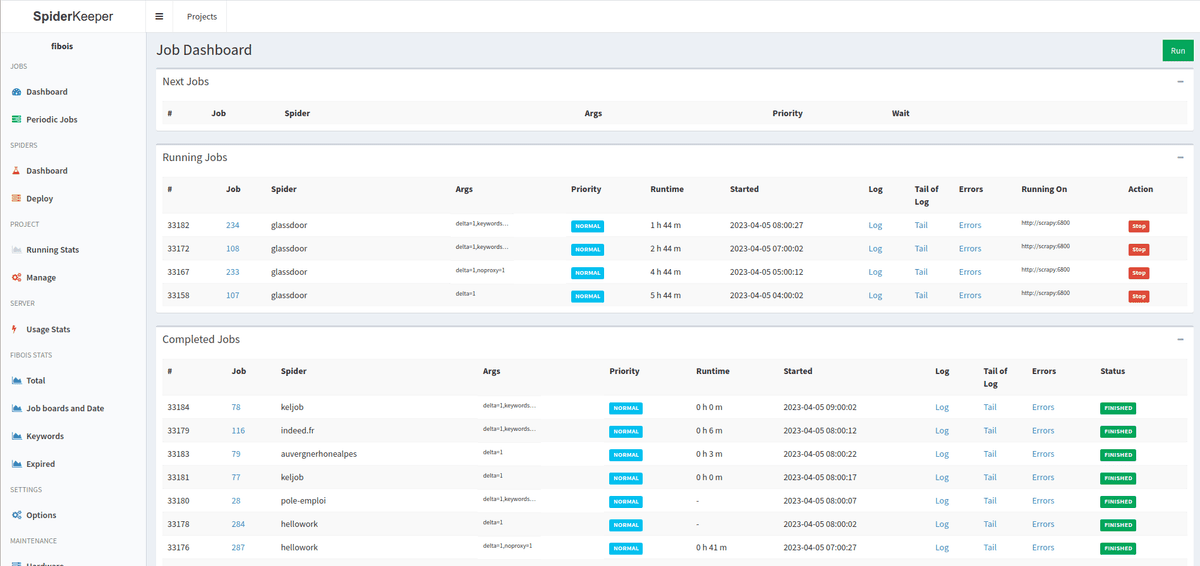Click the 5 h 44 m runtime cell
1200x566 pixels.
665,296
